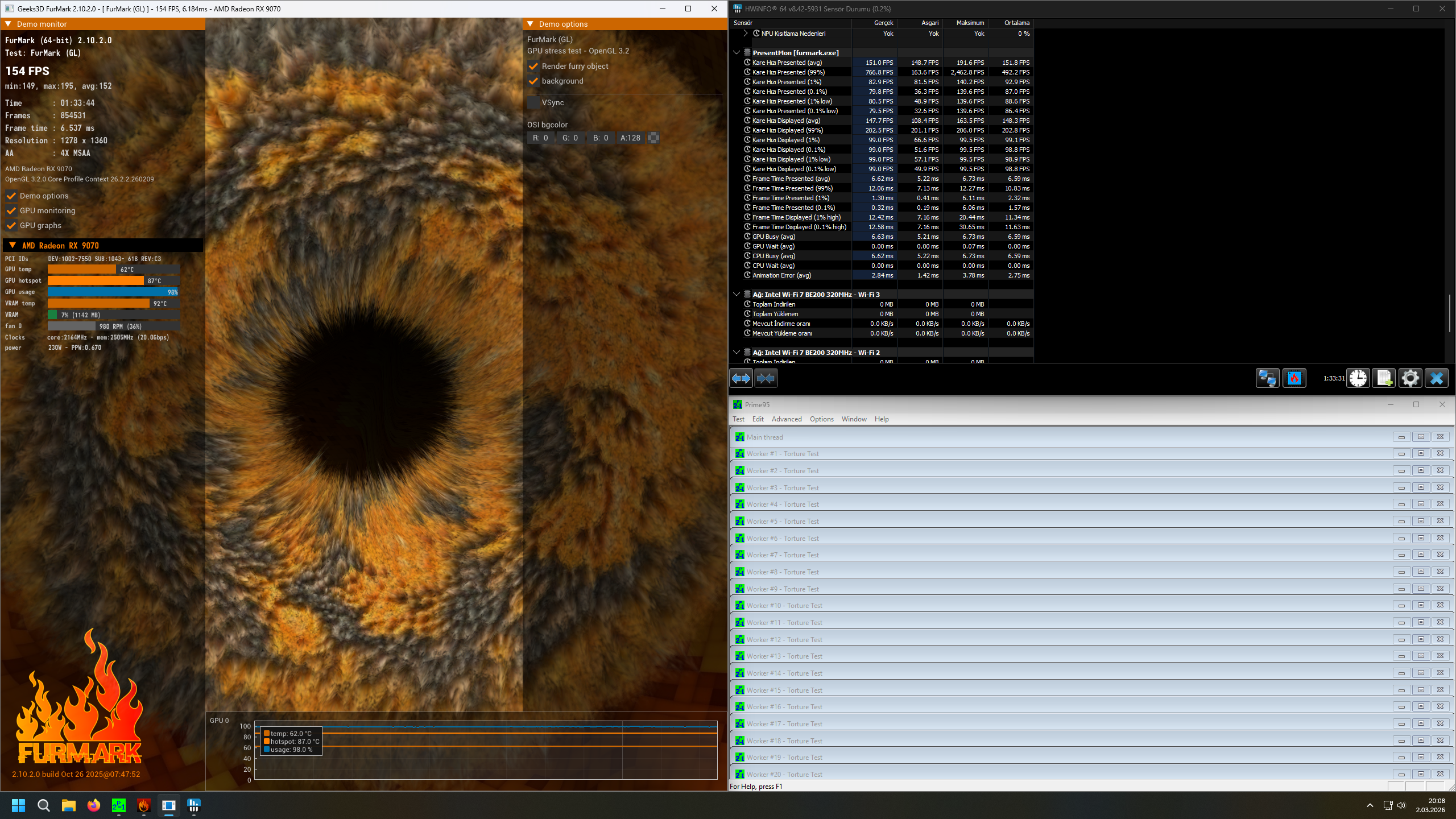1456x819 pixels.
Task: Open HWiNFO sensor settings gear
Action: point(1410,378)
